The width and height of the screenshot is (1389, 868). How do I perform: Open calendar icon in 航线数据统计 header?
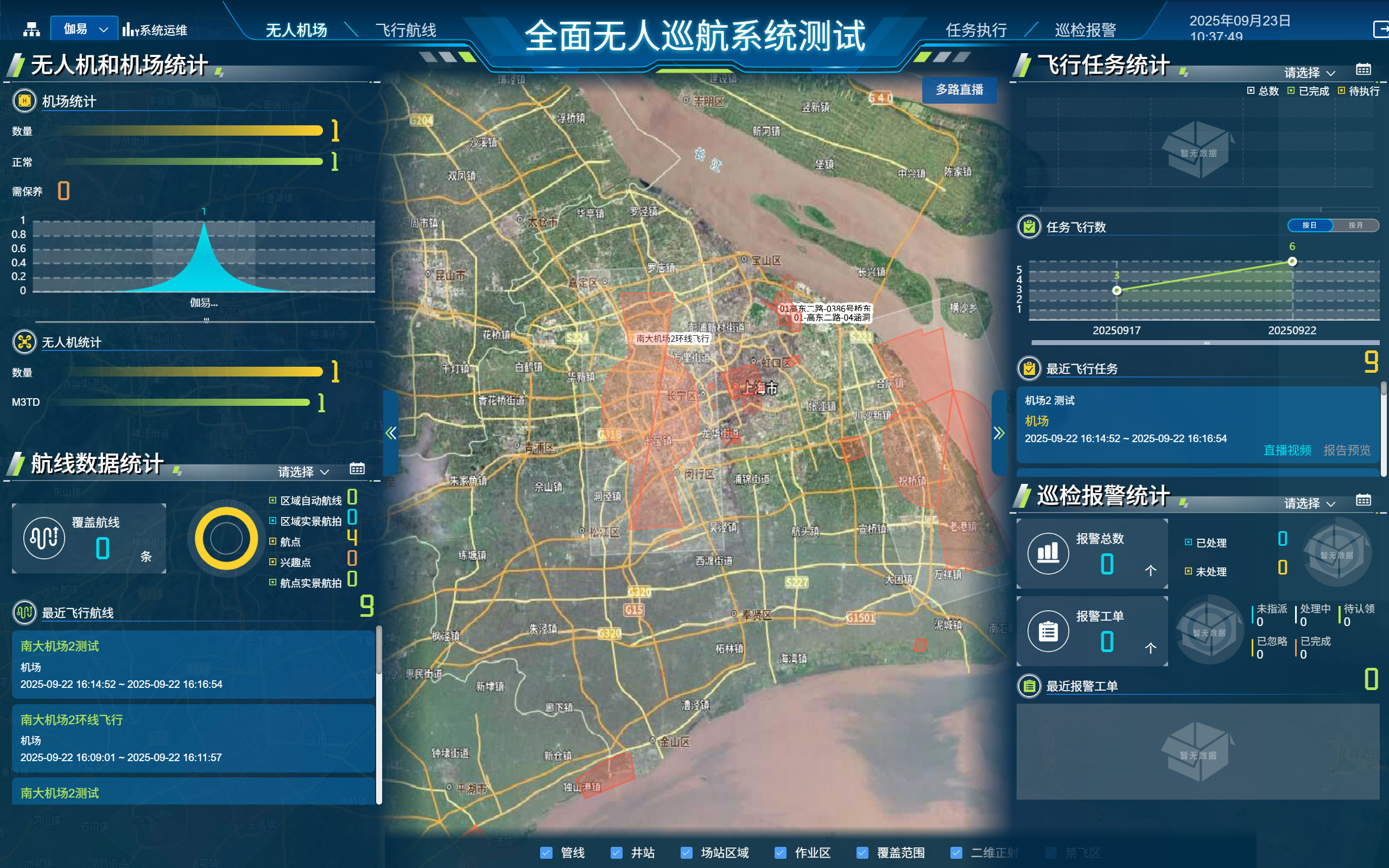tap(357, 469)
